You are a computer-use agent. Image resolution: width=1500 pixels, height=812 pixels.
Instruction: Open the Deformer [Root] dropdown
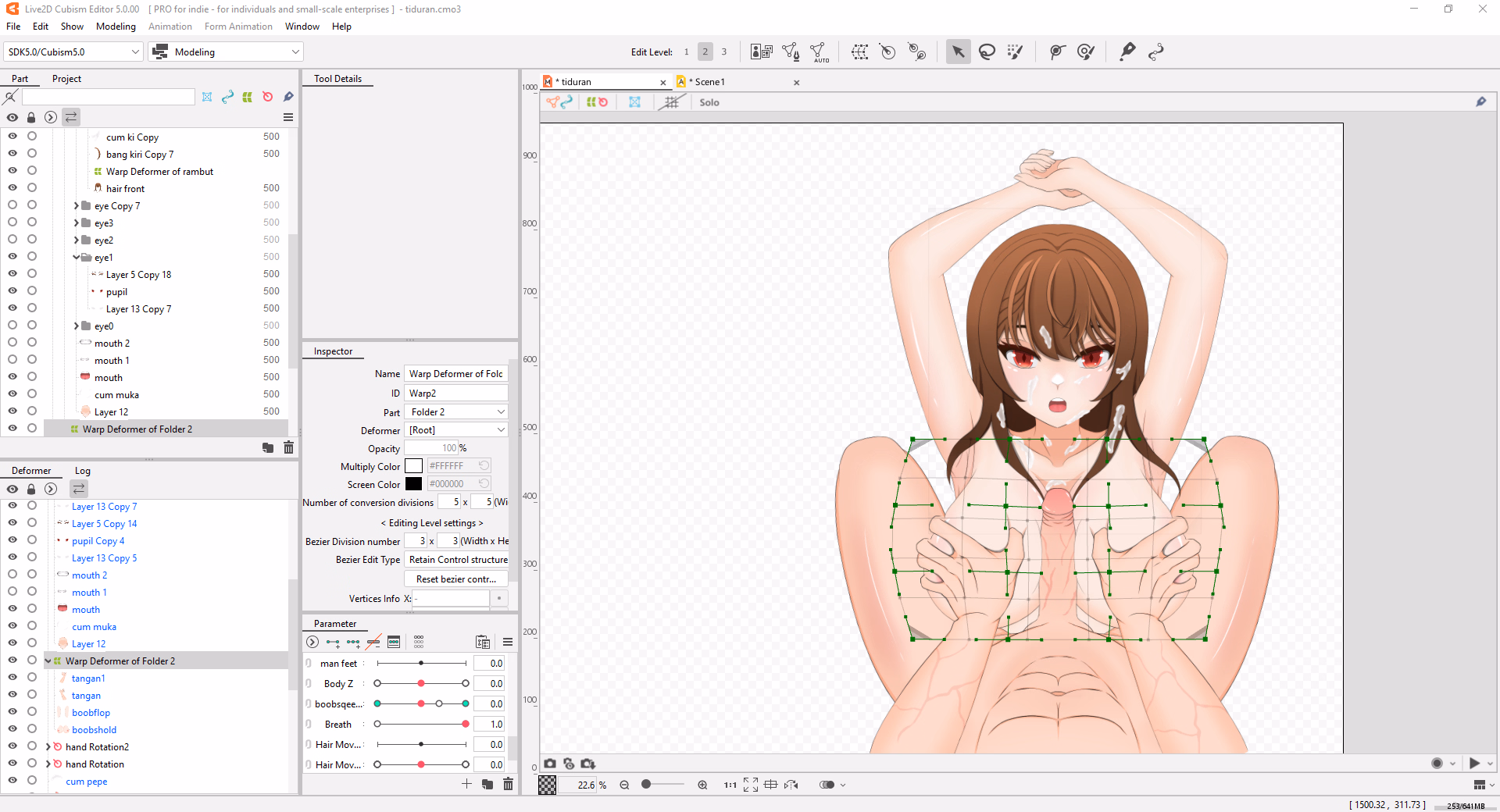456,430
